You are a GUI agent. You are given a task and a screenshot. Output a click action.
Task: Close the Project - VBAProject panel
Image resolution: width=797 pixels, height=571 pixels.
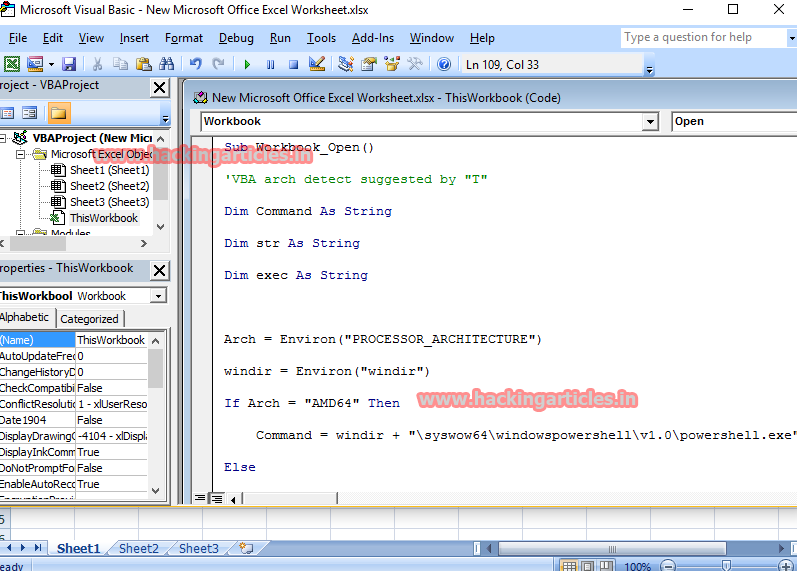(x=160, y=88)
